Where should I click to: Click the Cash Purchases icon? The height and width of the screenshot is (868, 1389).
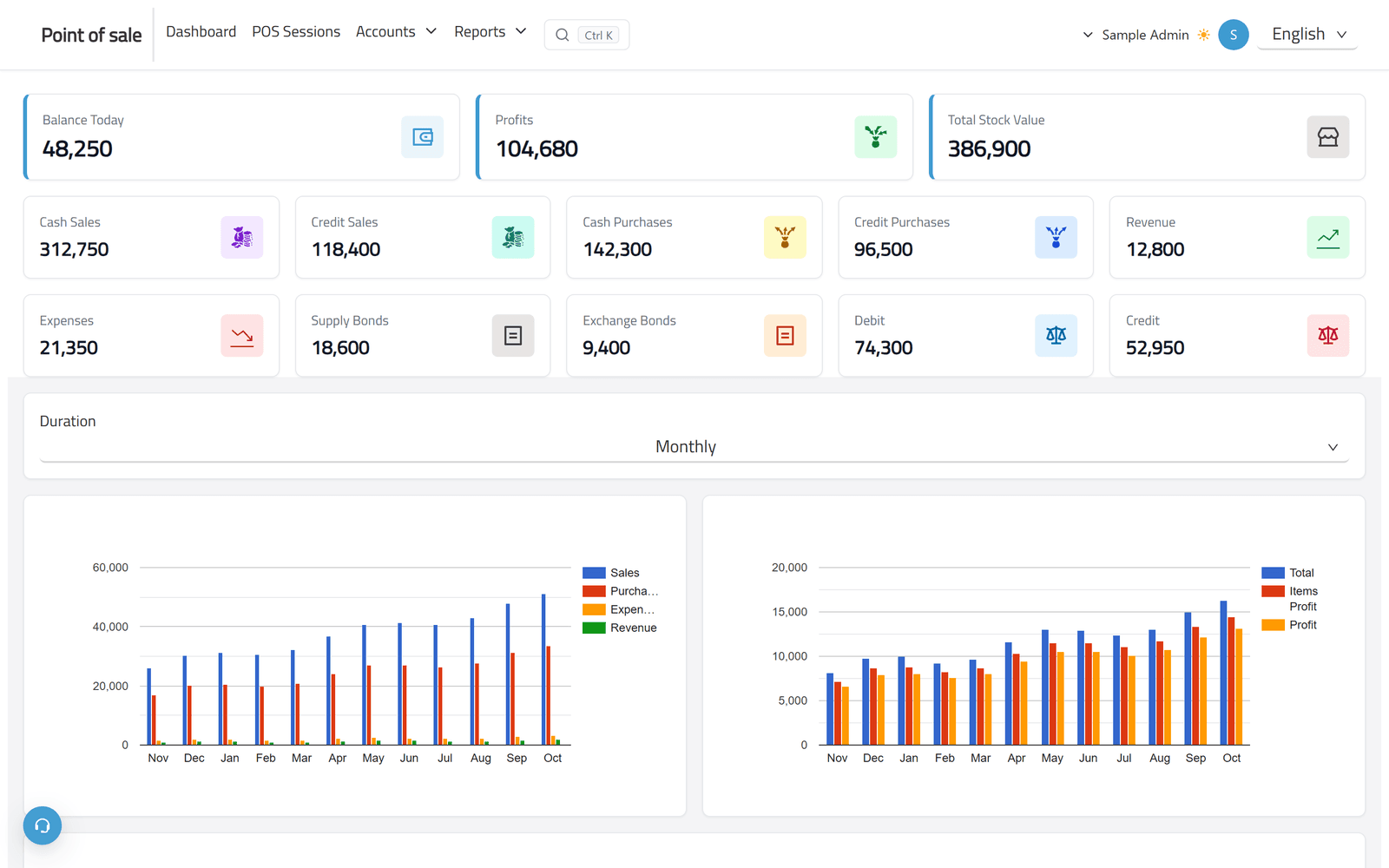[x=785, y=237]
